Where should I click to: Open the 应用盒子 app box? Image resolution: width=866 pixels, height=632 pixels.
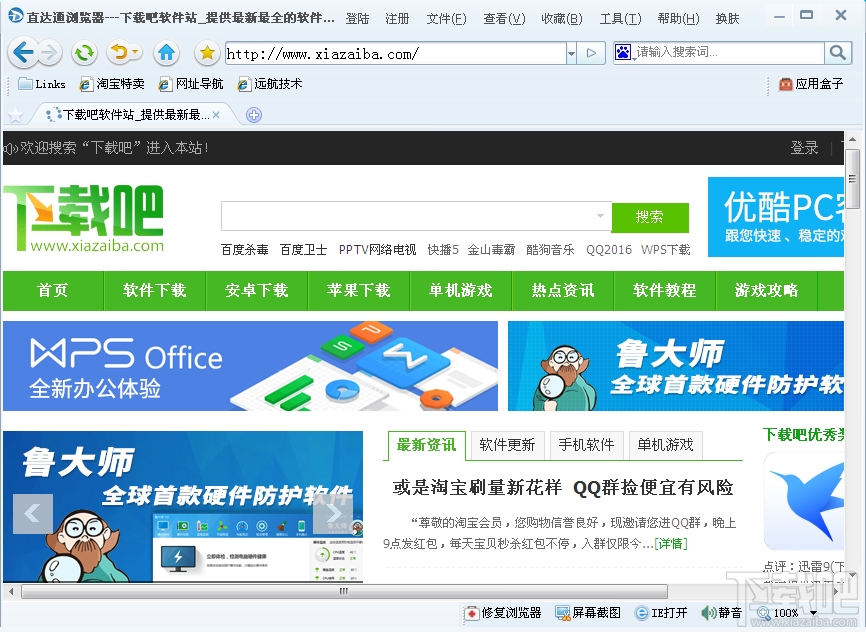(x=811, y=84)
